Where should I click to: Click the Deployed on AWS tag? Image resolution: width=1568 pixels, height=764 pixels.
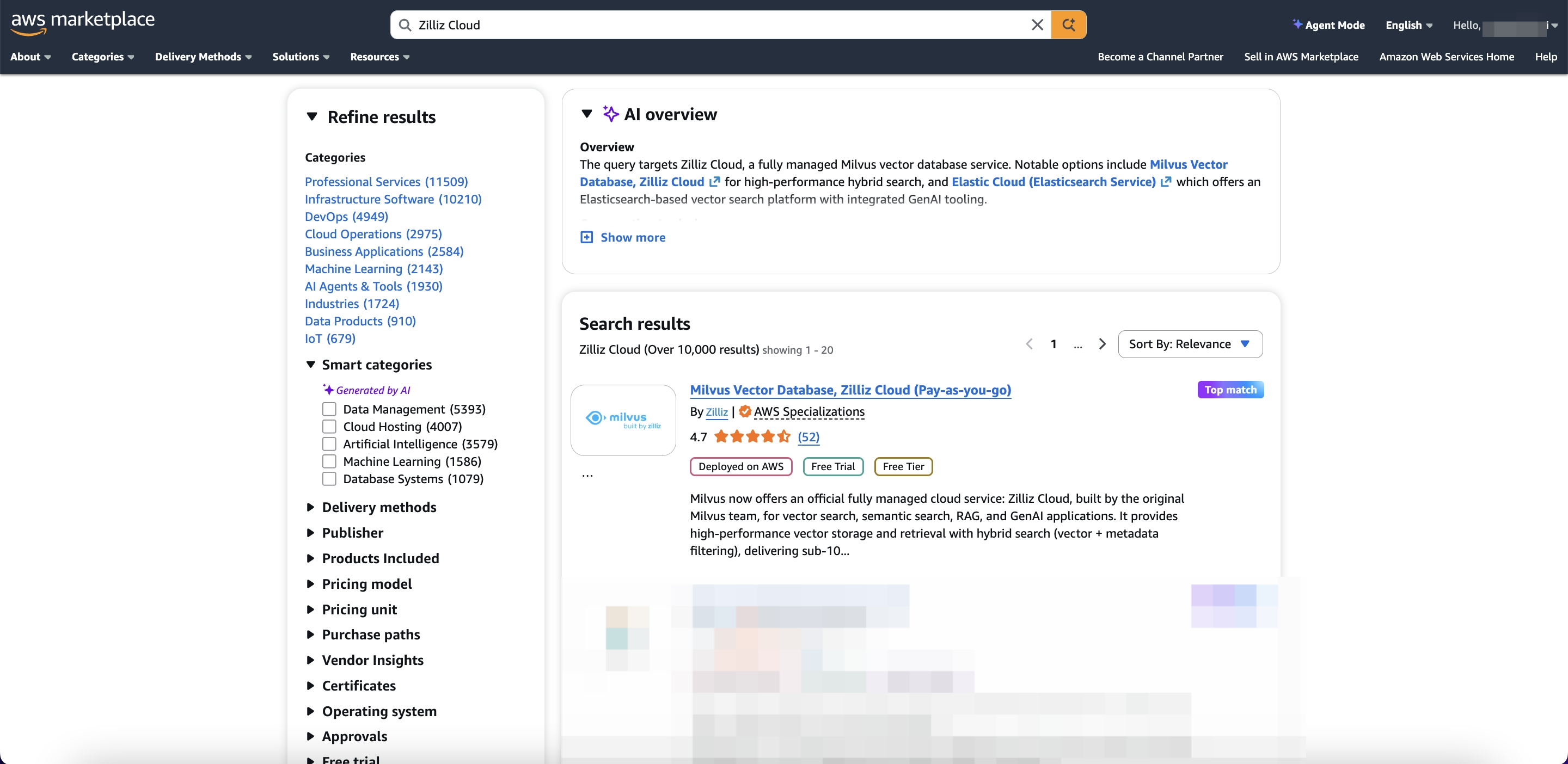click(x=741, y=466)
